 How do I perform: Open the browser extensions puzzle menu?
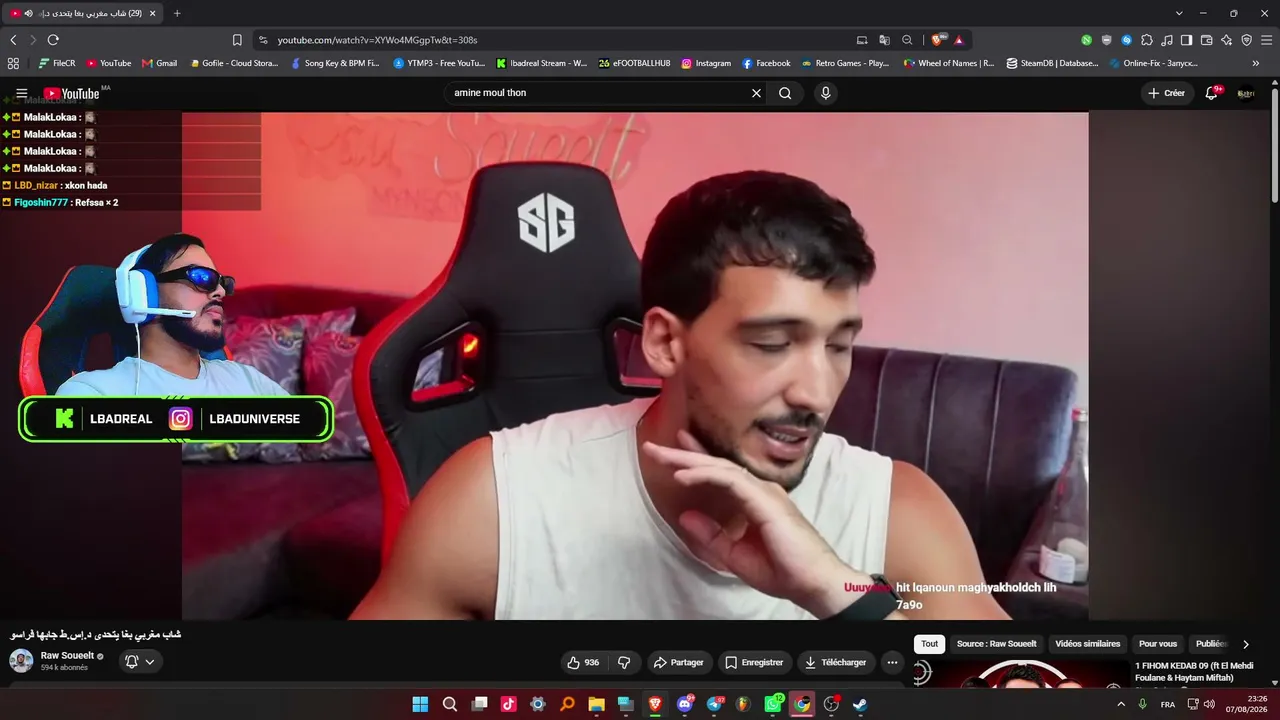pyautogui.click(x=1146, y=40)
